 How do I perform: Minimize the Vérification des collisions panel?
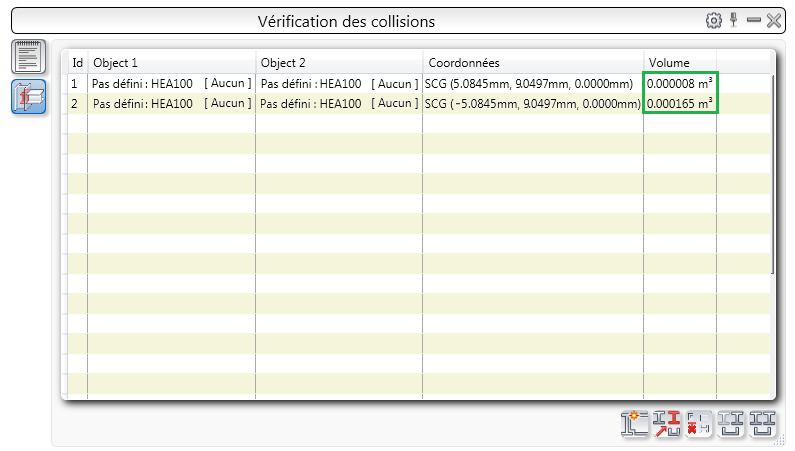tap(755, 20)
